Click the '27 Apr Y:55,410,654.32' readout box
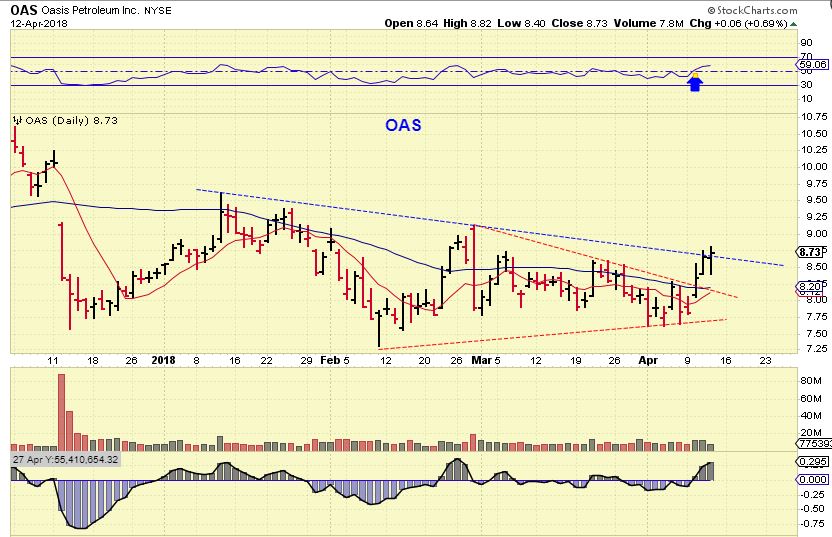 click(66, 460)
